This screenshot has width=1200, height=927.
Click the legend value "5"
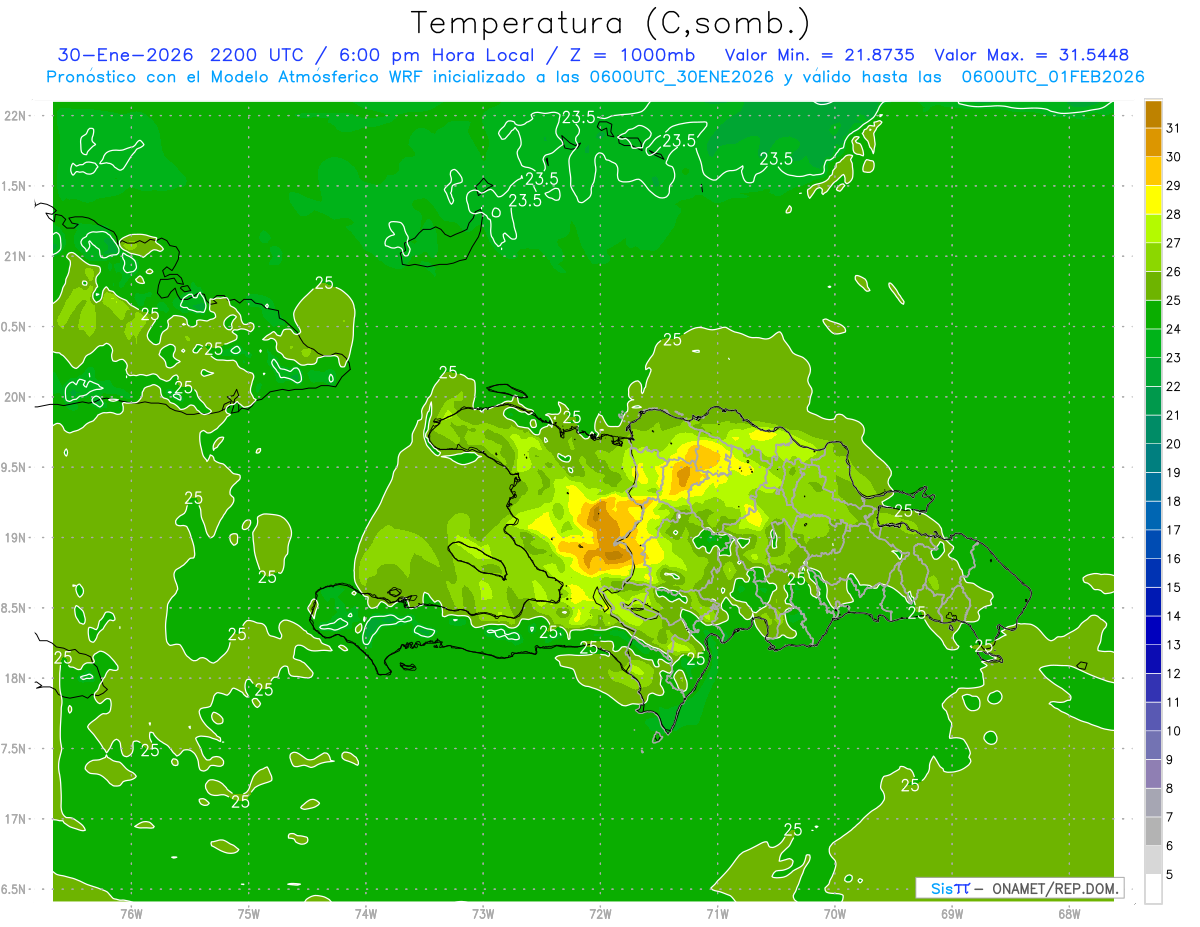pos(1170,875)
